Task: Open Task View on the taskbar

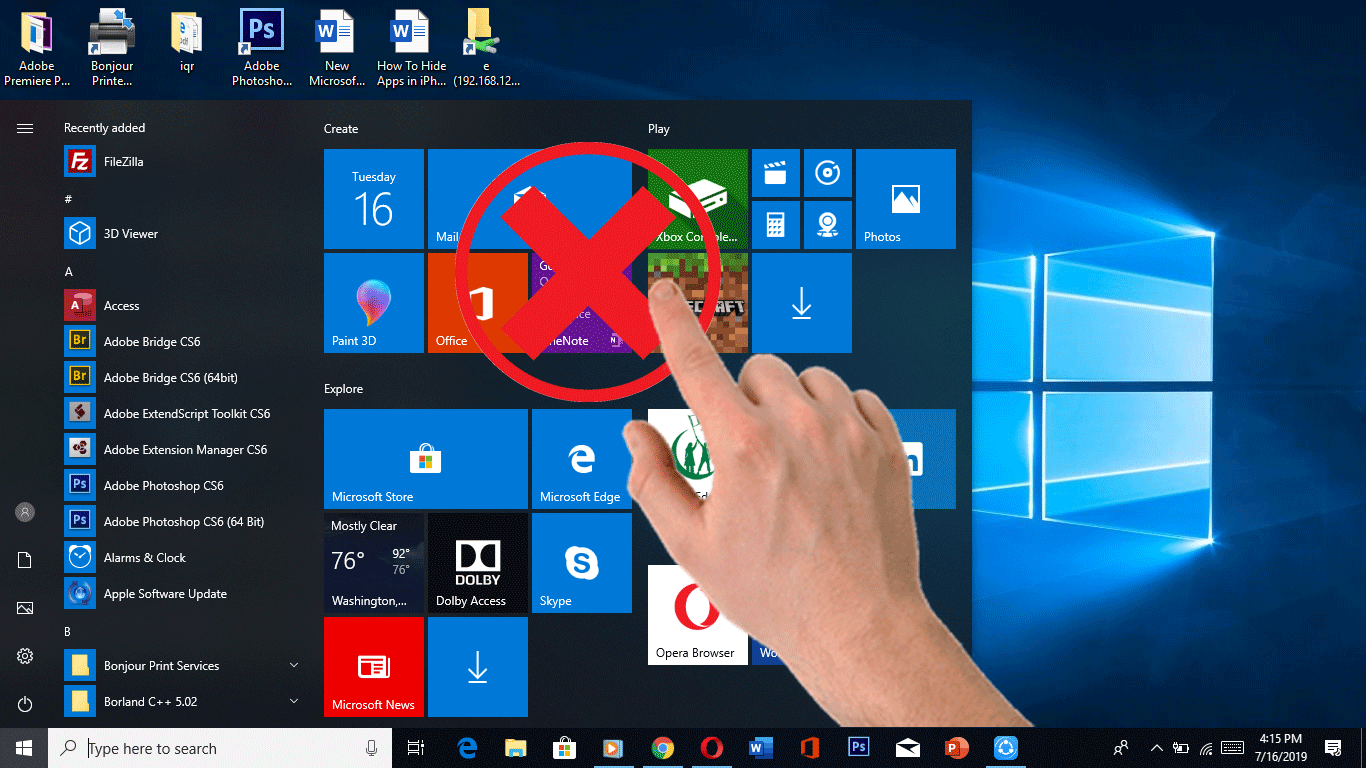Action: tap(416, 748)
